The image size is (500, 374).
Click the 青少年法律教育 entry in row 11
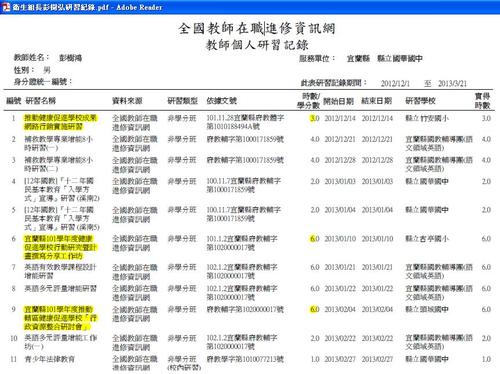pyautogui.click(x=49, y=359)
